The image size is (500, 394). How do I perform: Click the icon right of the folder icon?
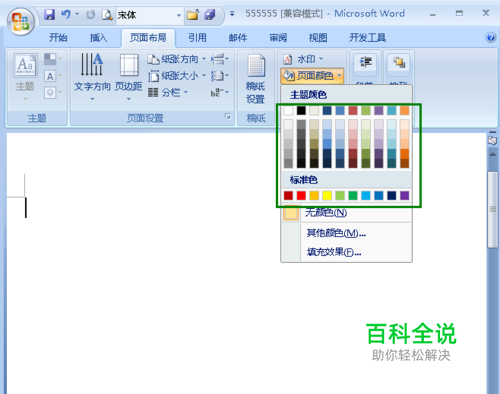pyautogui.click(x=210, y=15)
